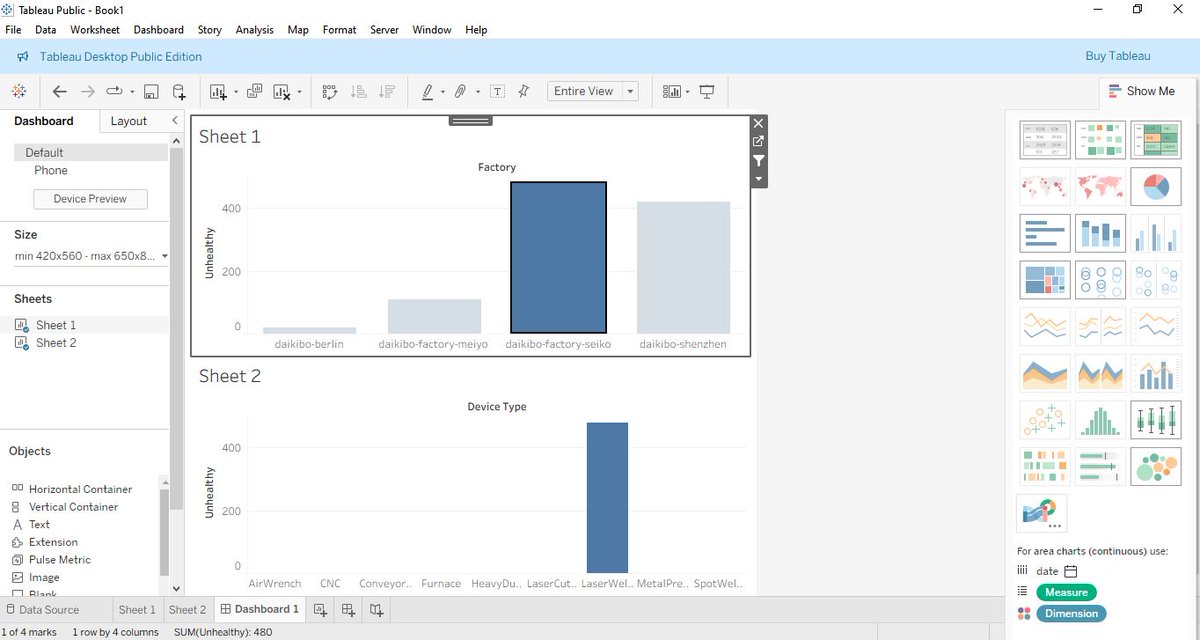
Task: Select pie chart in Show Me
Action: coord(1156,186)
